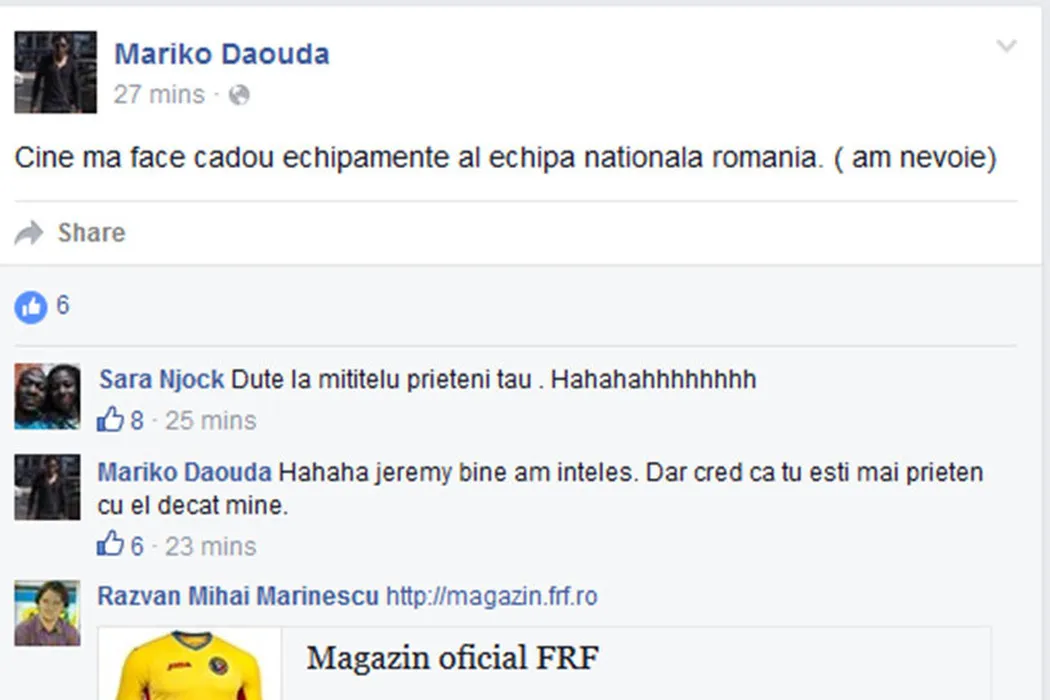Click the public globe privacy icon
This screenshot has width=1050, height=700.
tap(239, 95)
